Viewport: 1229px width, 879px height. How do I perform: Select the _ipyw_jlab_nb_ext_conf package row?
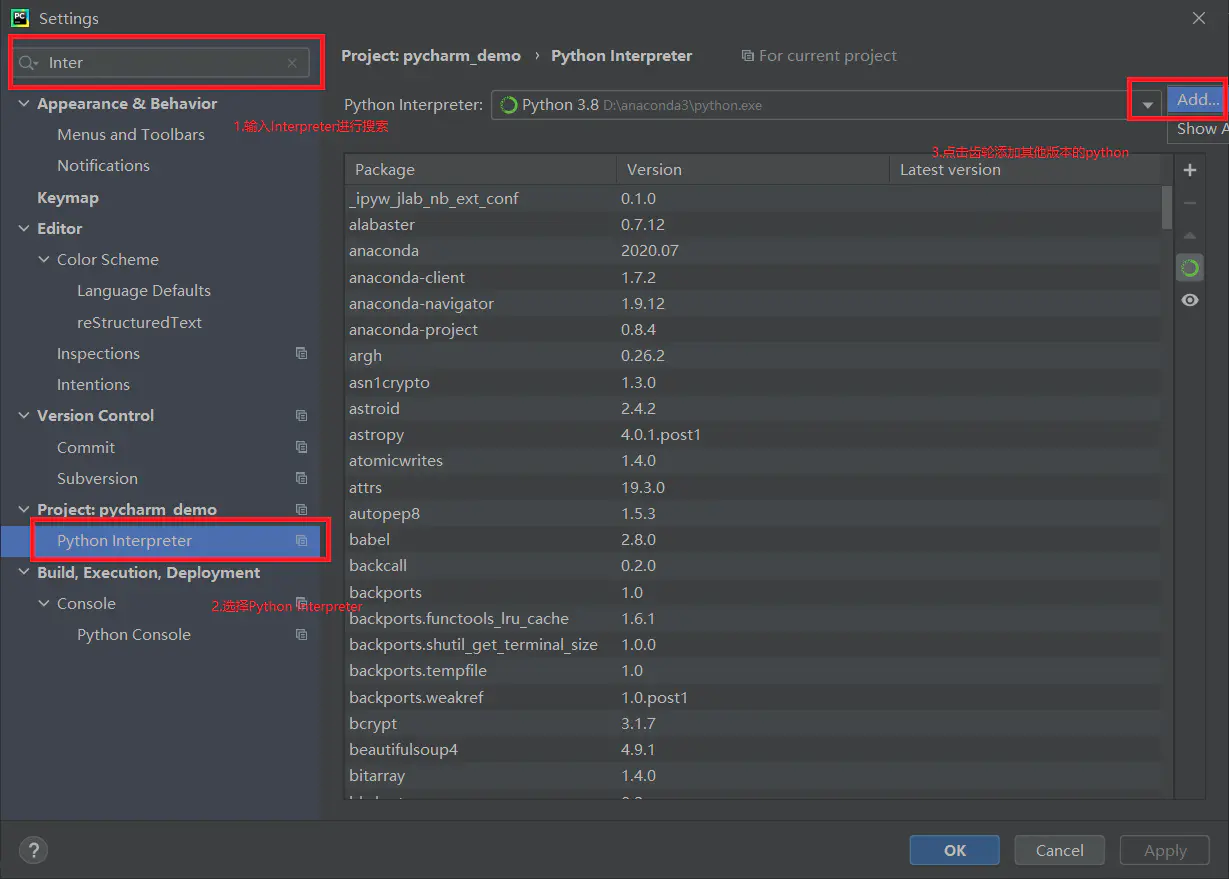pos(753,198)
